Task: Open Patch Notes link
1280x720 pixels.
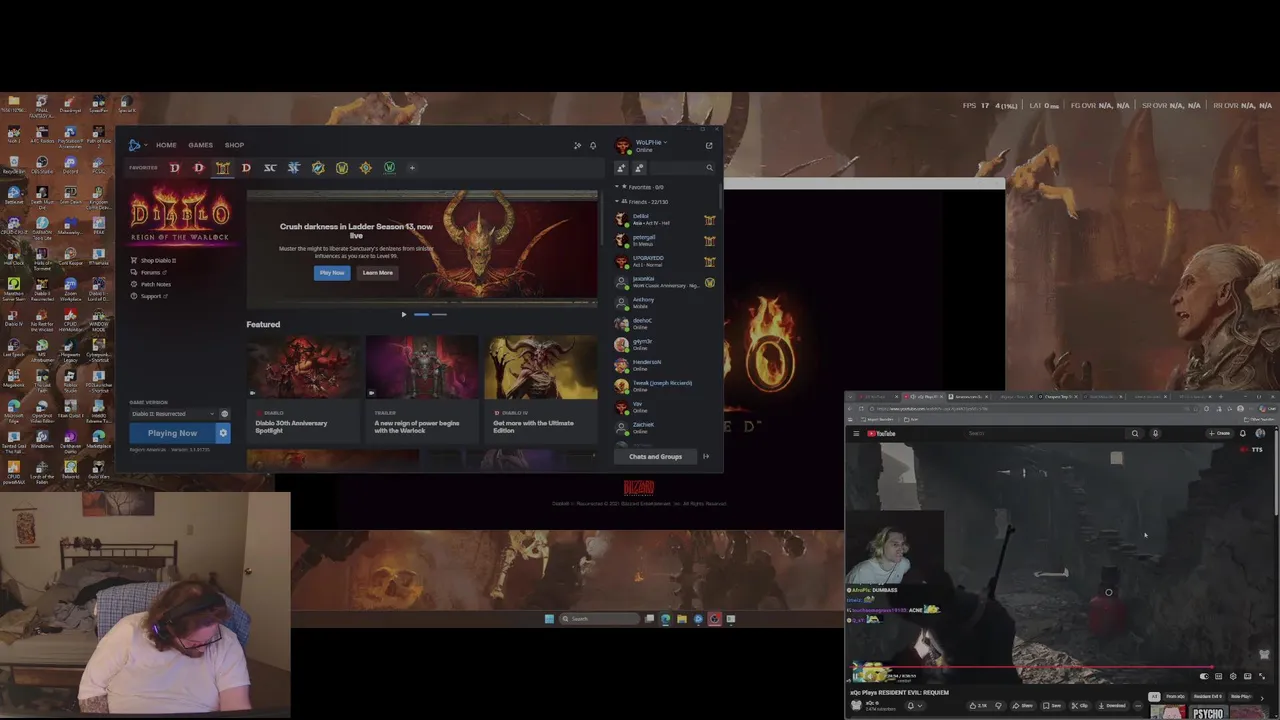Action: pyautogui.click(x=156, y=285)
